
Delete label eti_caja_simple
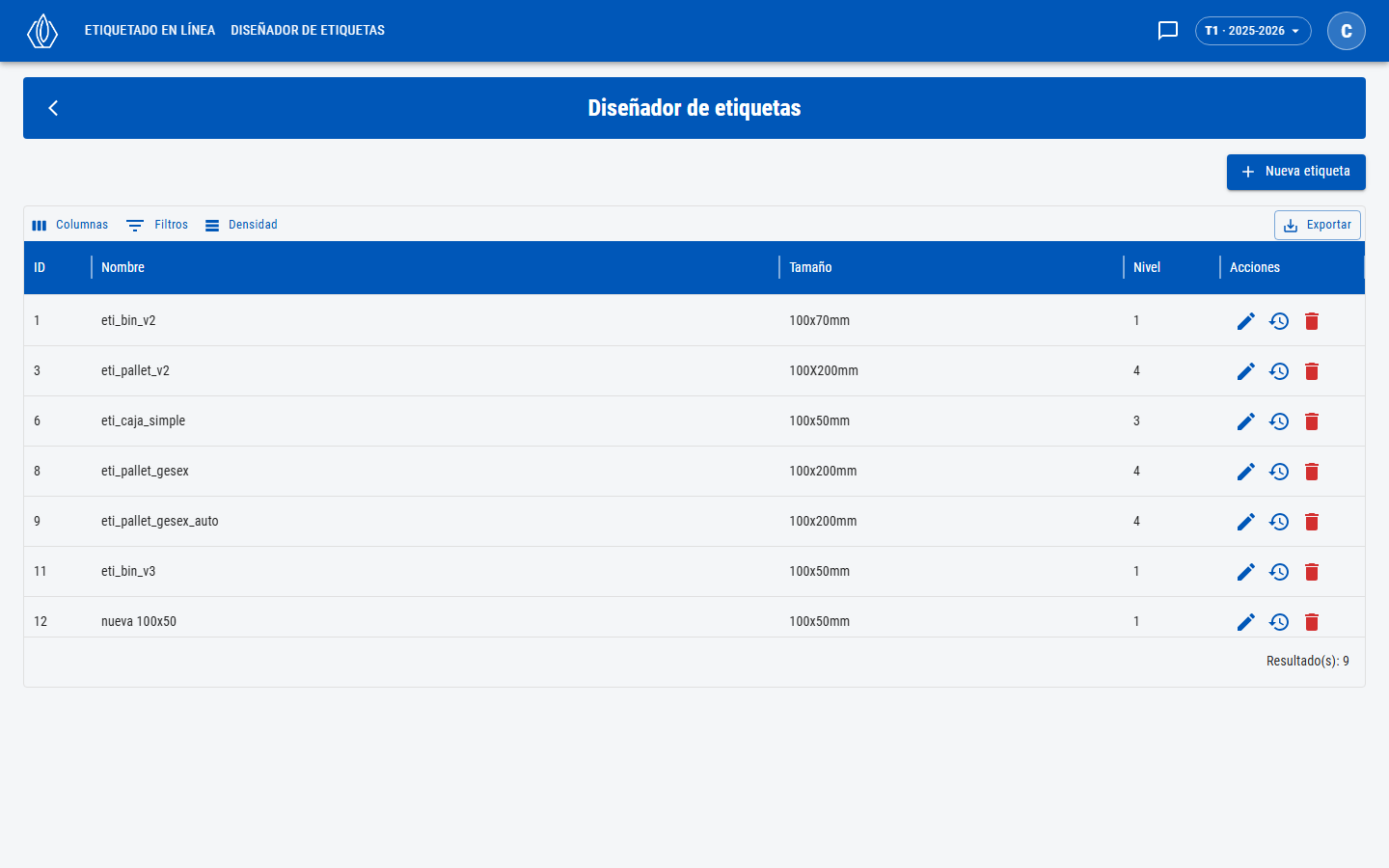coord(1312,421)
